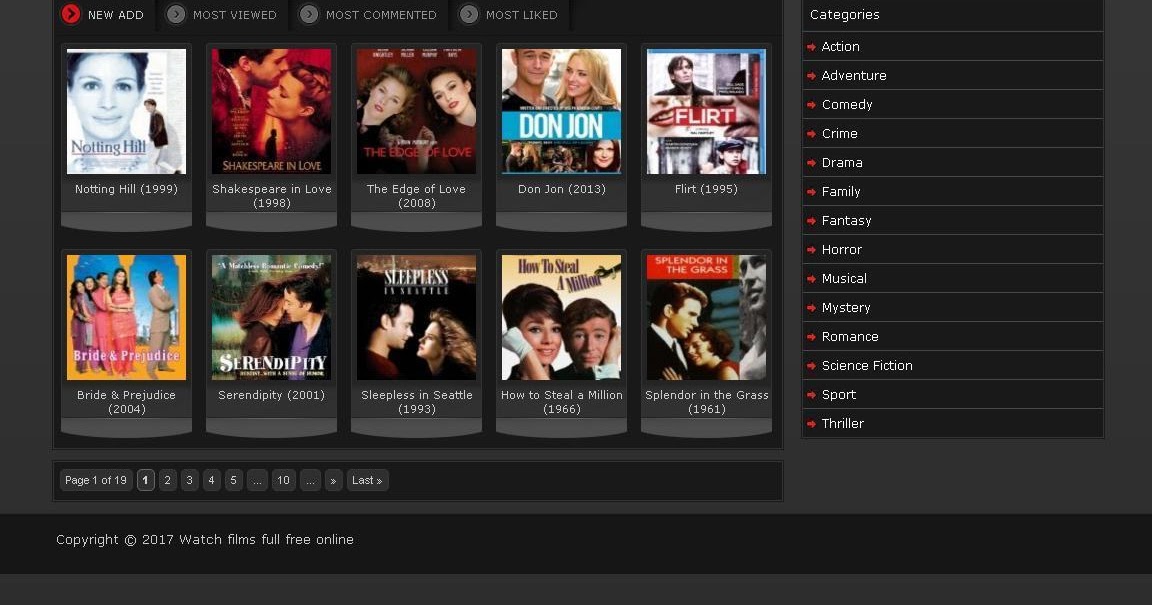Click the next page » button
The width and height of the screenshot is (1152, 605).
point(334,480)
